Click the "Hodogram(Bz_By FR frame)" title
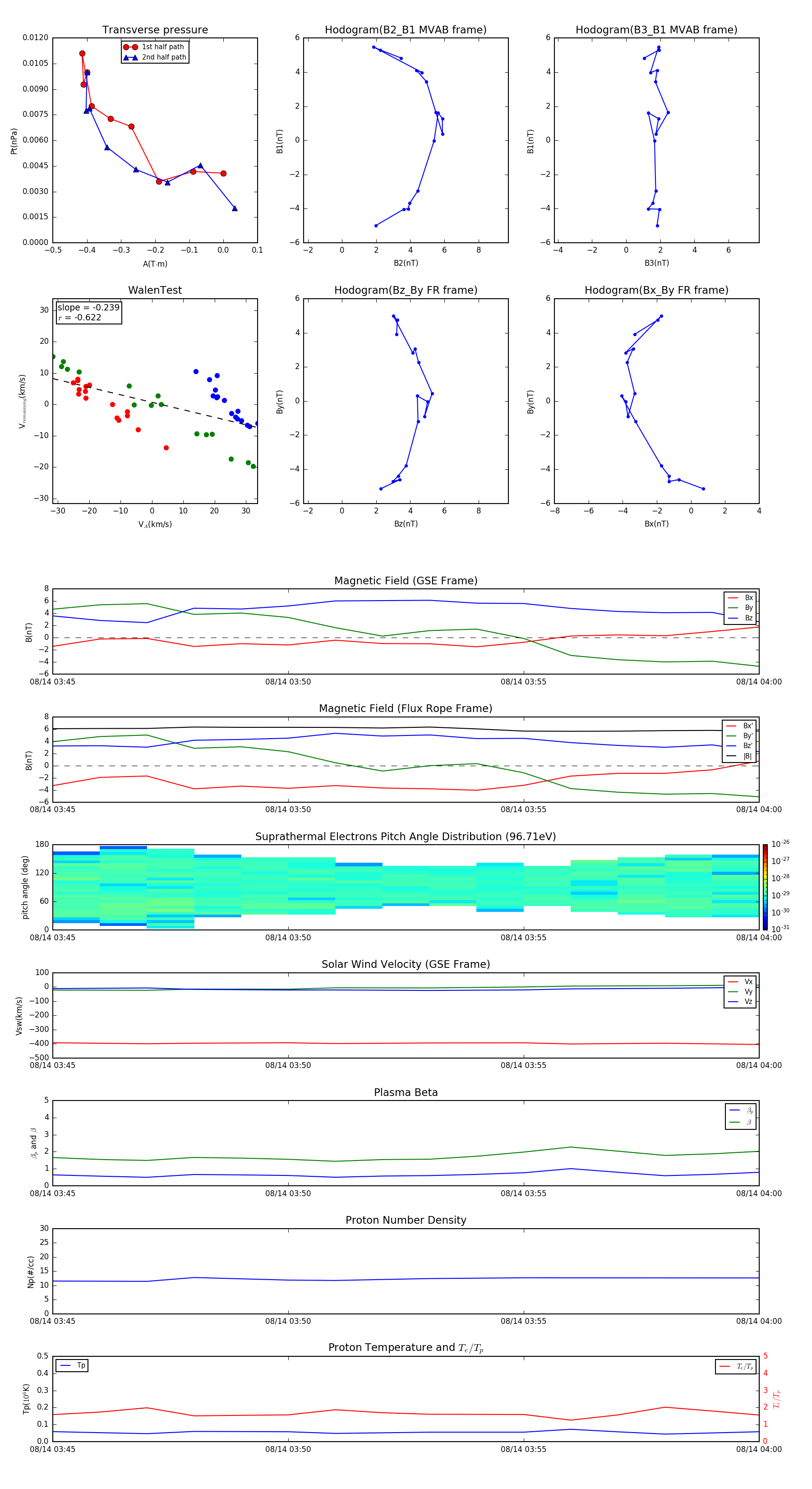The height and width of the screenshot is (1489, 812). pyautogui.click(x=406, y=290)
